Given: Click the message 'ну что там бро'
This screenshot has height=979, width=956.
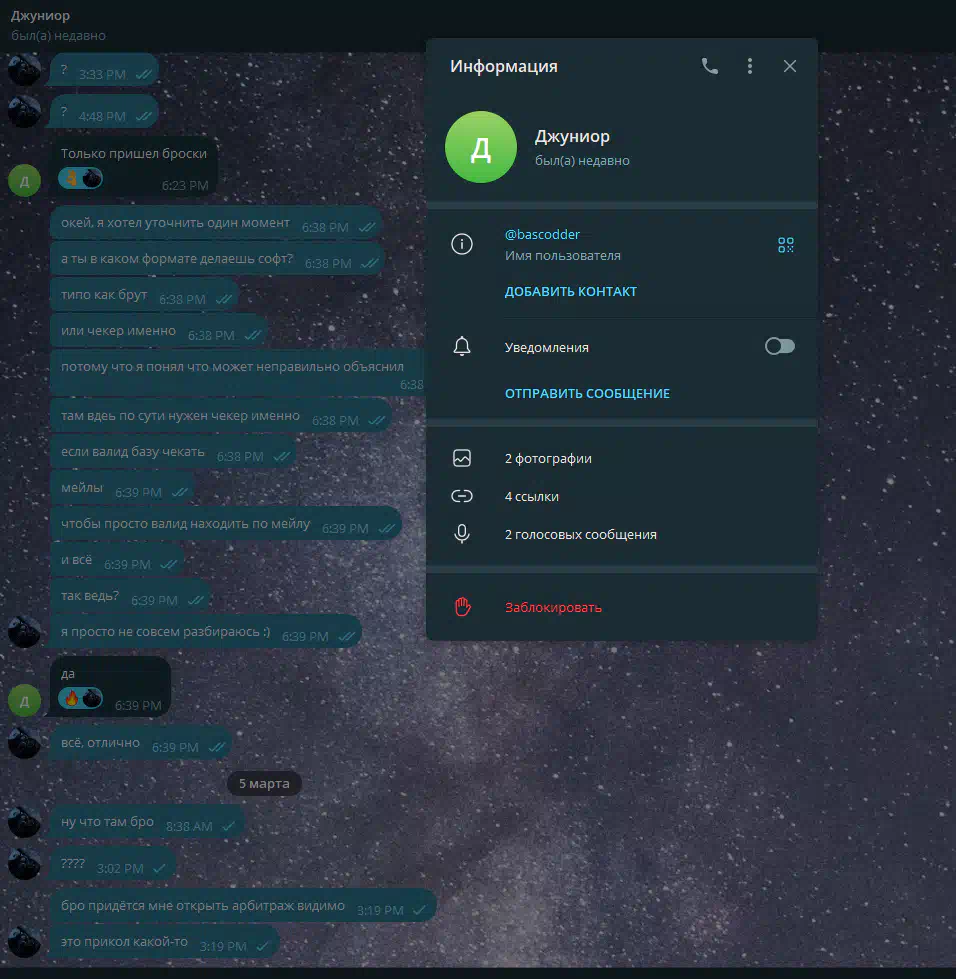Looking at the screenshot, I should click(146, 823).
